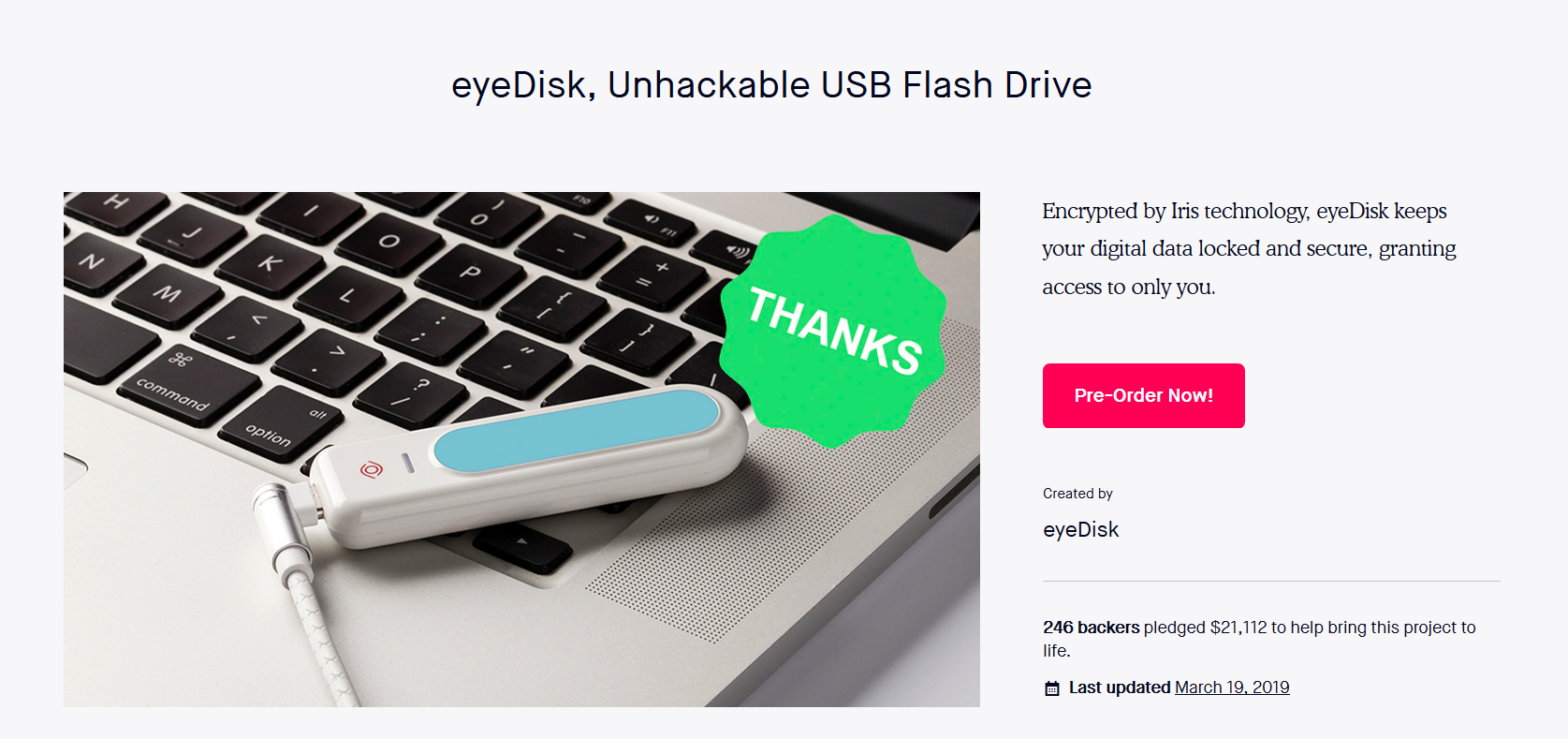This screenshot has height=739, width=1568.
Task: Click the green THANKS badge
Action: pyautogui.click(x=832, y=330)
